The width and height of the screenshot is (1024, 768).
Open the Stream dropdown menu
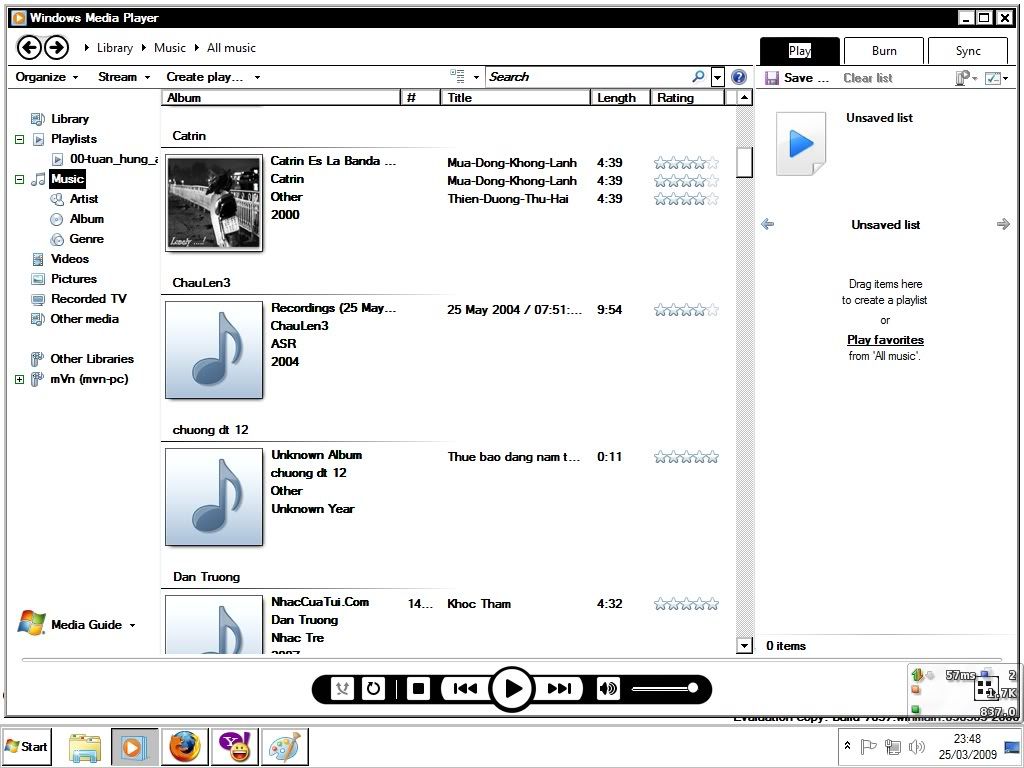(x=123, y=77)
